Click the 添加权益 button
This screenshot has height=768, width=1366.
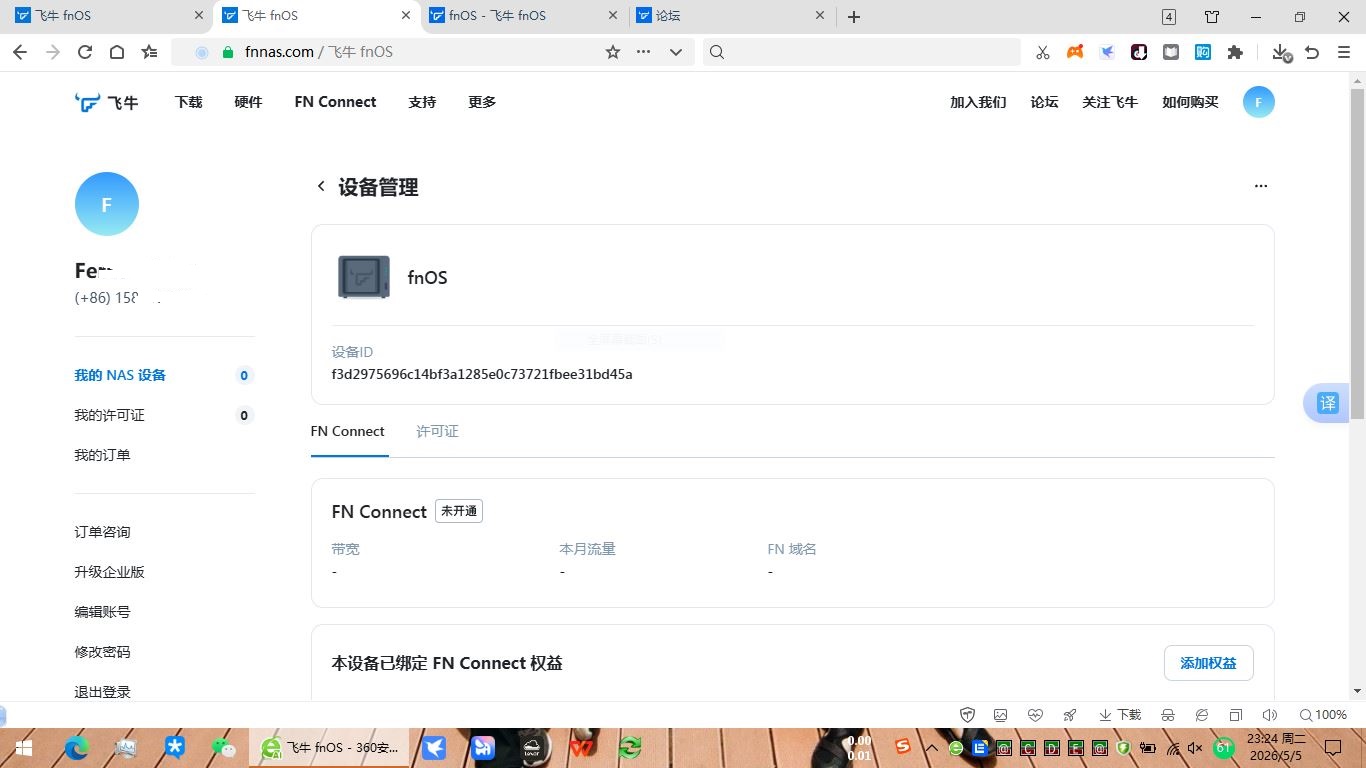pyautogui.click(x=1208, y=663)
